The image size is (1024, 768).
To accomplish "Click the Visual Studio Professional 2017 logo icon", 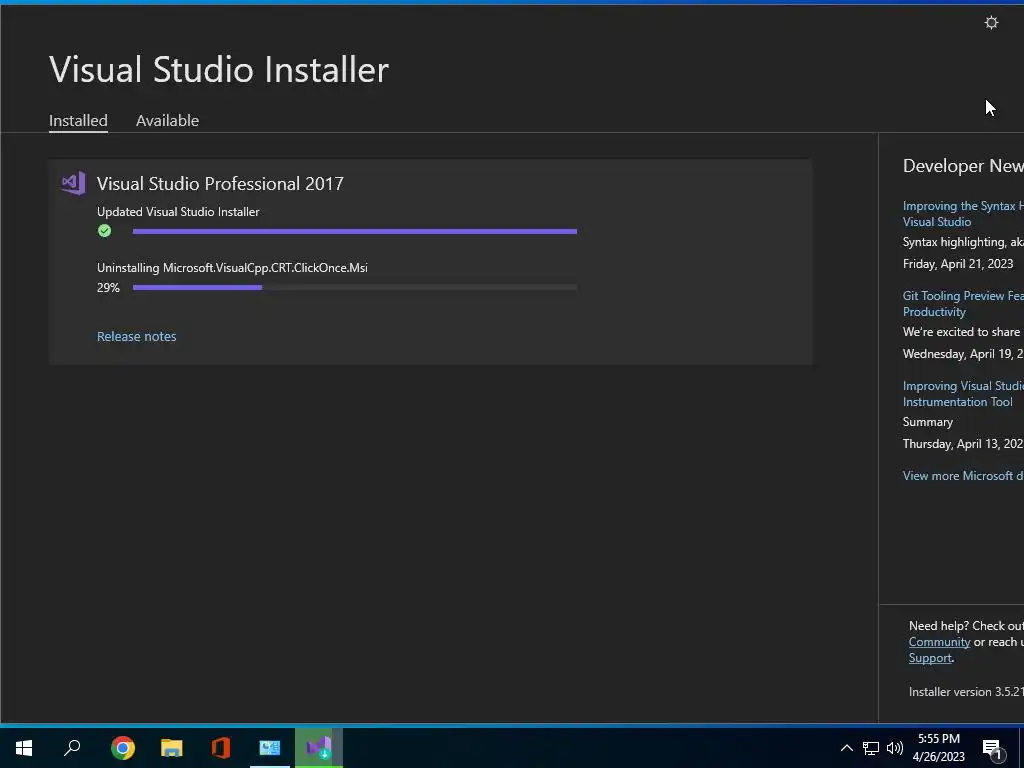I will [73, 184].
